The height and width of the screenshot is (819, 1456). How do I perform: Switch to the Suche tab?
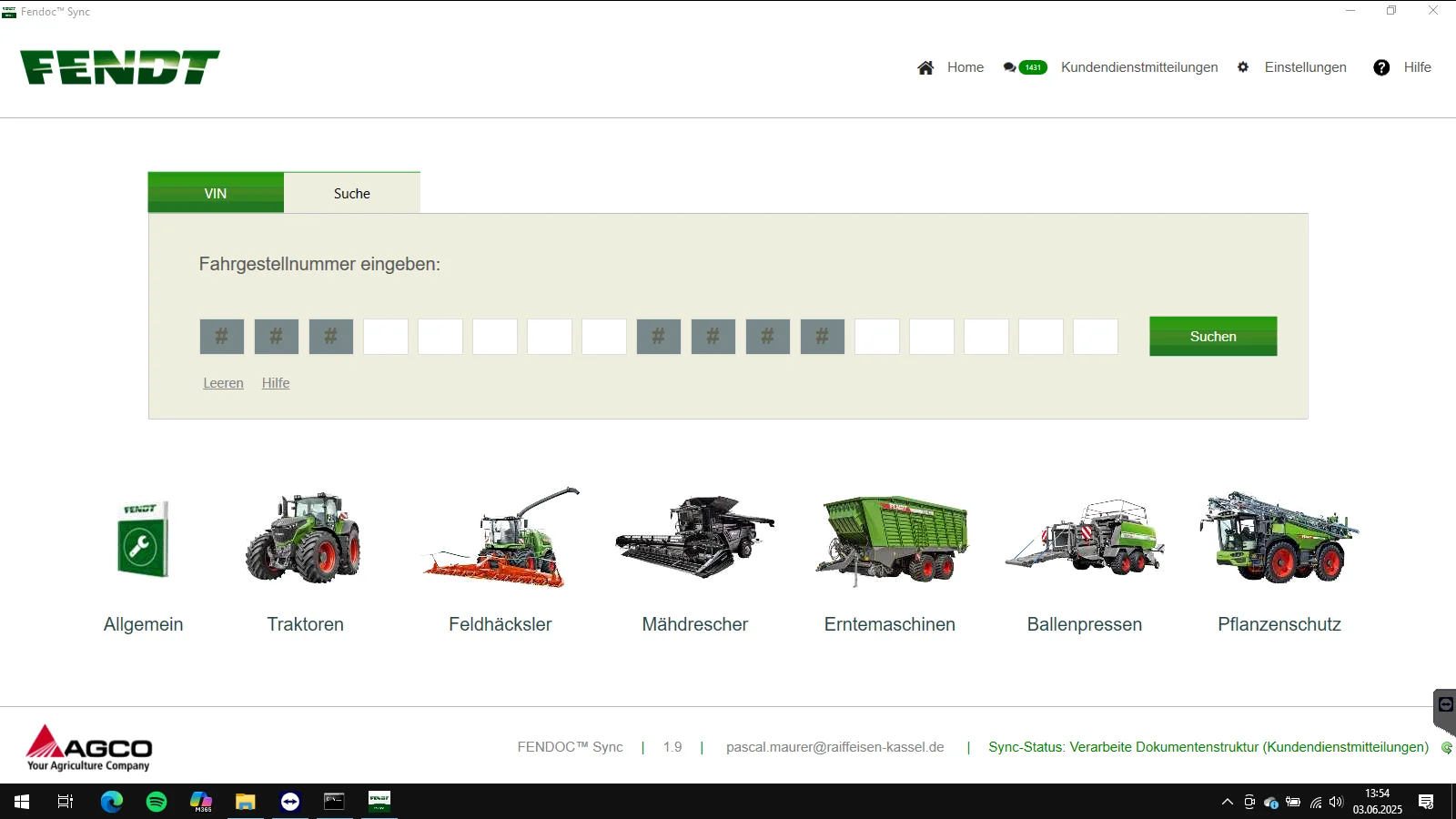coord(351,192)
